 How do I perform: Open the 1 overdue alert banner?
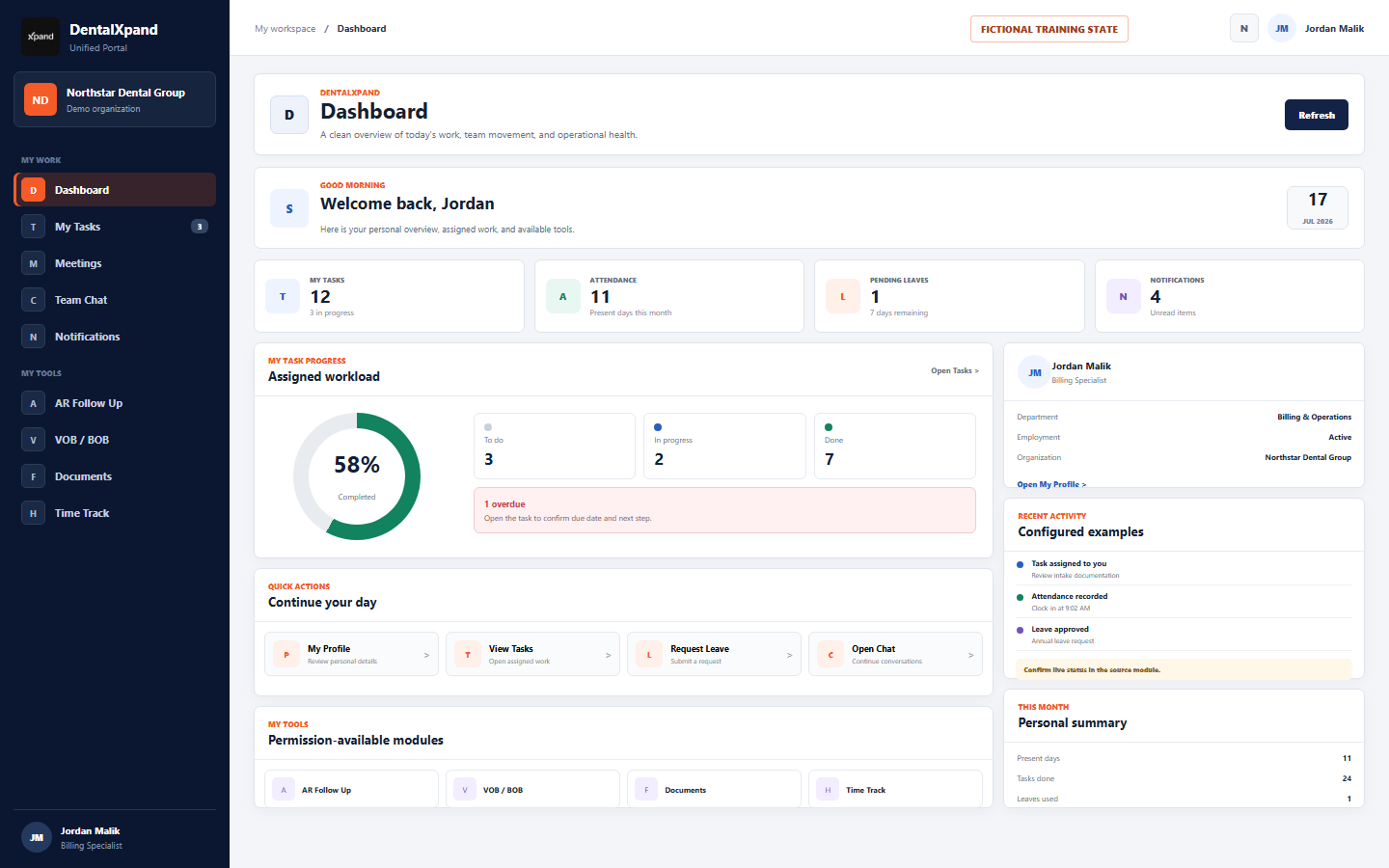[724, 510]
